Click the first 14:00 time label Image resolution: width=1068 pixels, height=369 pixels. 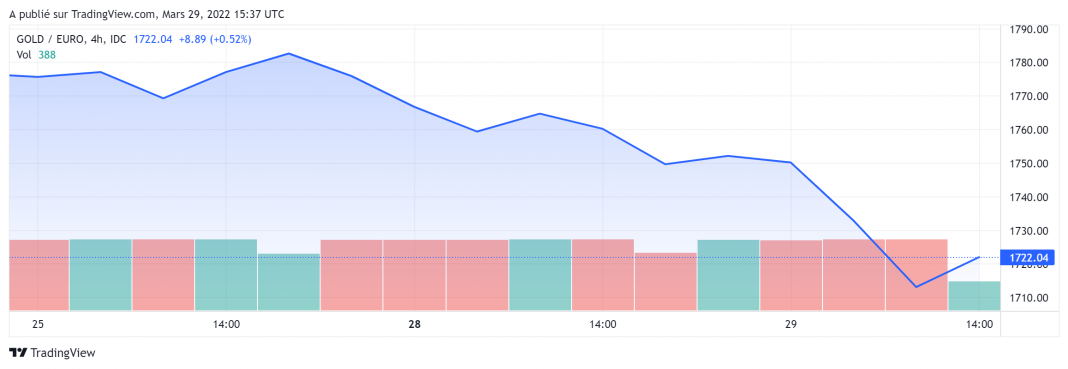pos(226,325)
